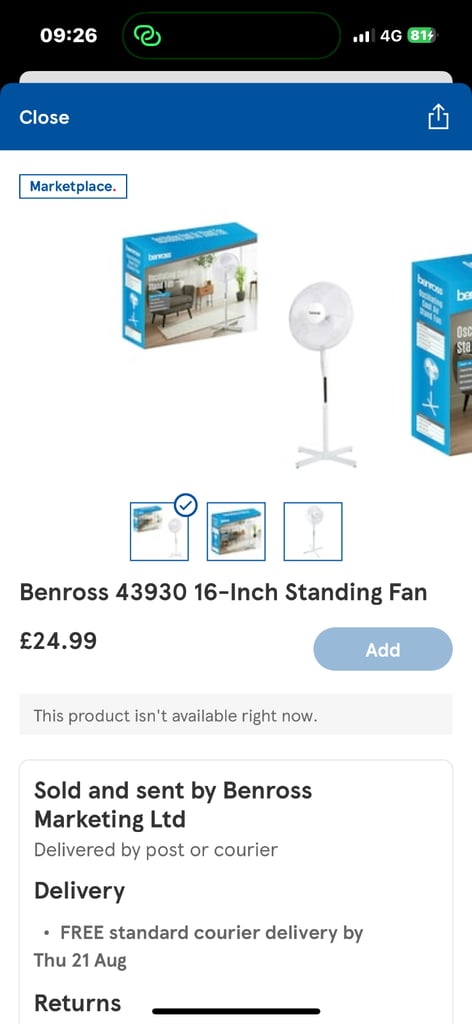Tap the share icon in the blue header

[x=438, y=117]
